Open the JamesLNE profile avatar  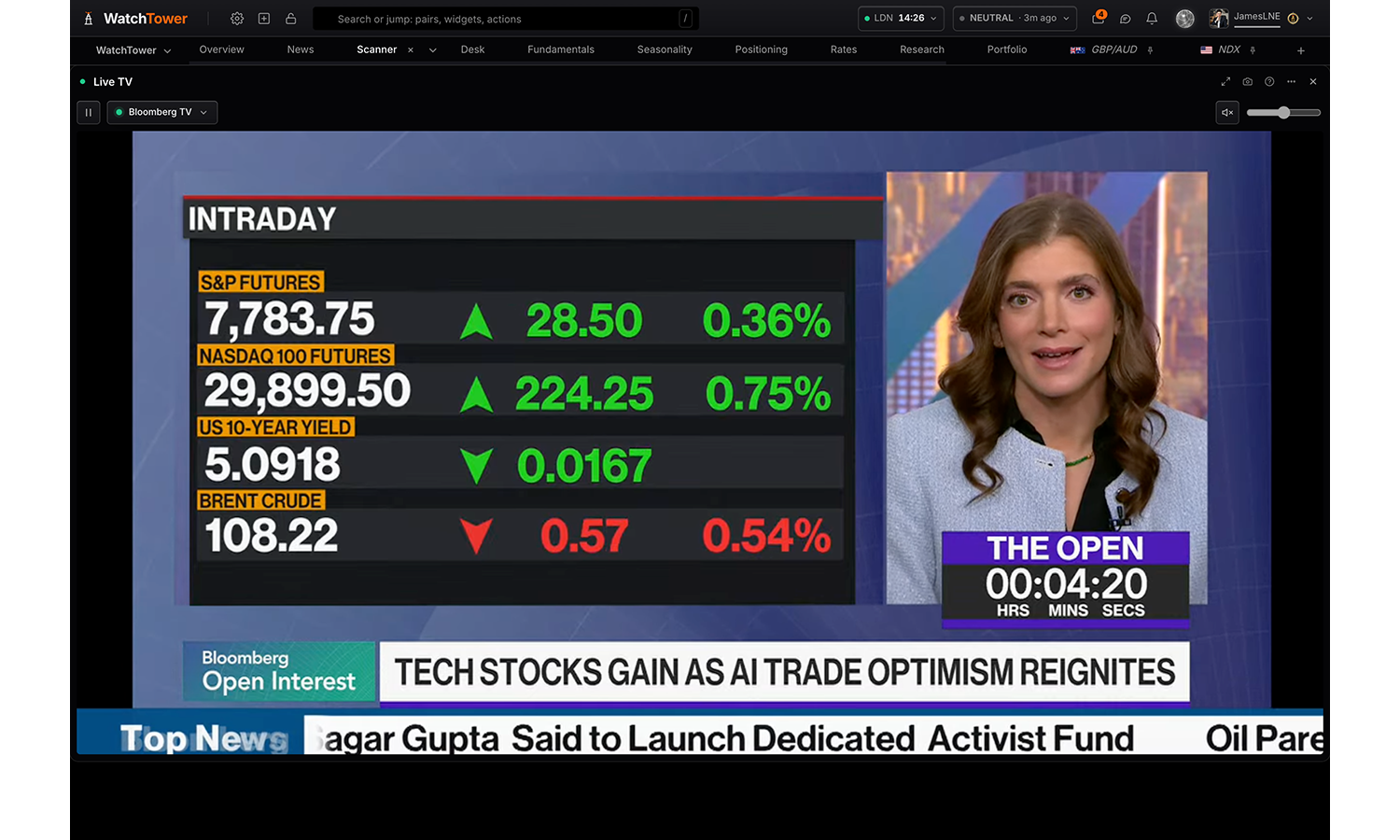1219,19
